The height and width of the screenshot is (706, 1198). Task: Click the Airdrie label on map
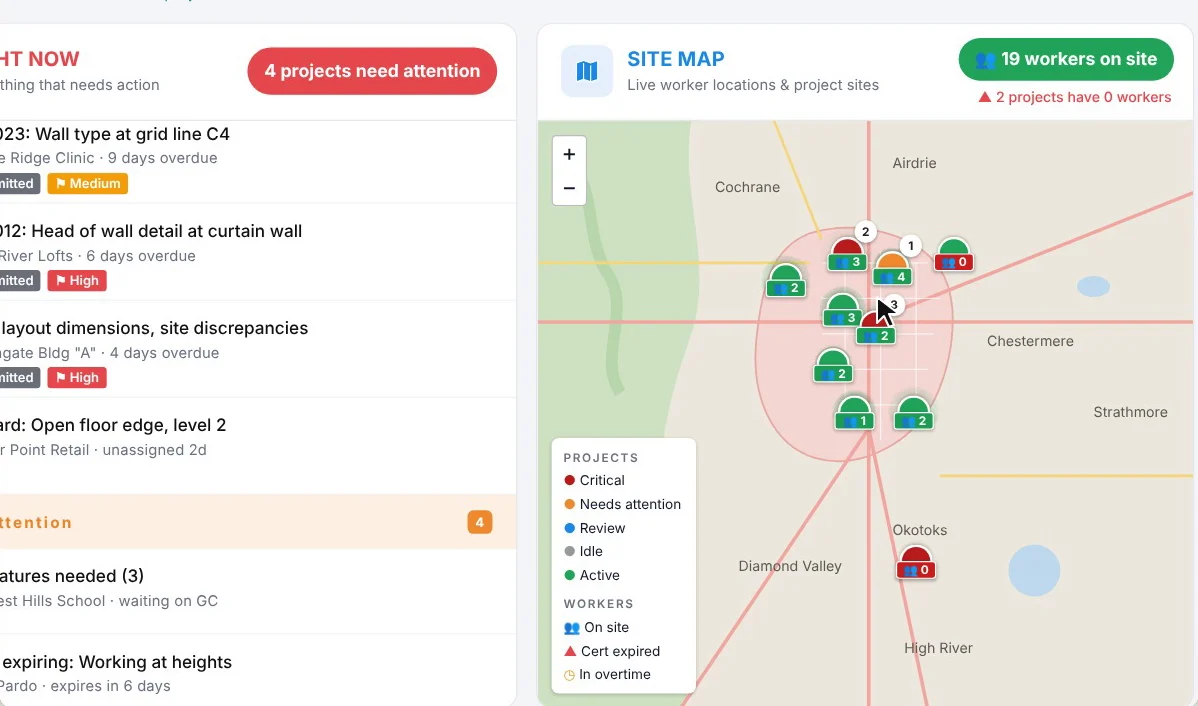click(915, 163)
